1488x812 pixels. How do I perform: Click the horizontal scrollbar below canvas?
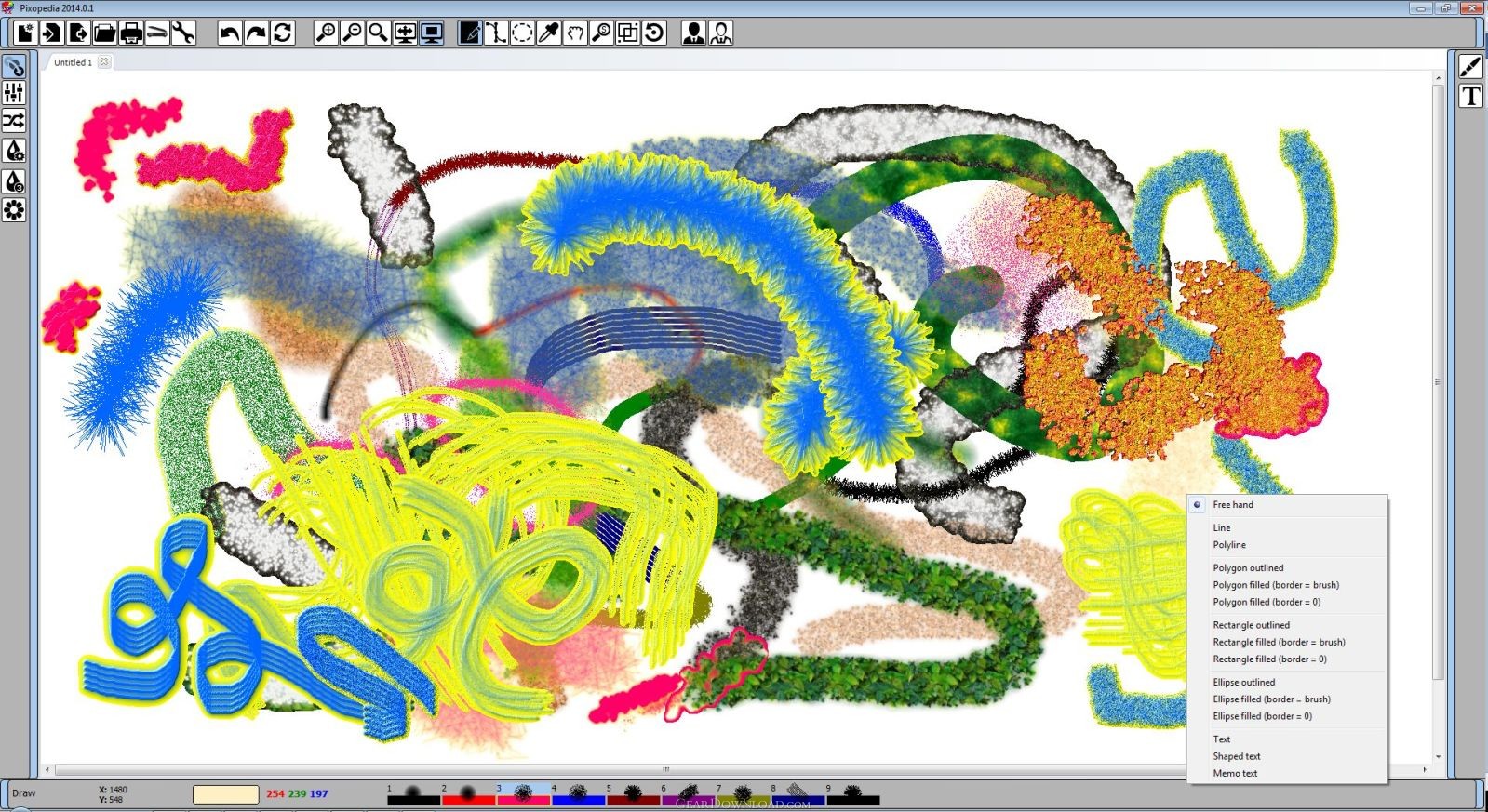pyautogui.click(x=664, y=770)
